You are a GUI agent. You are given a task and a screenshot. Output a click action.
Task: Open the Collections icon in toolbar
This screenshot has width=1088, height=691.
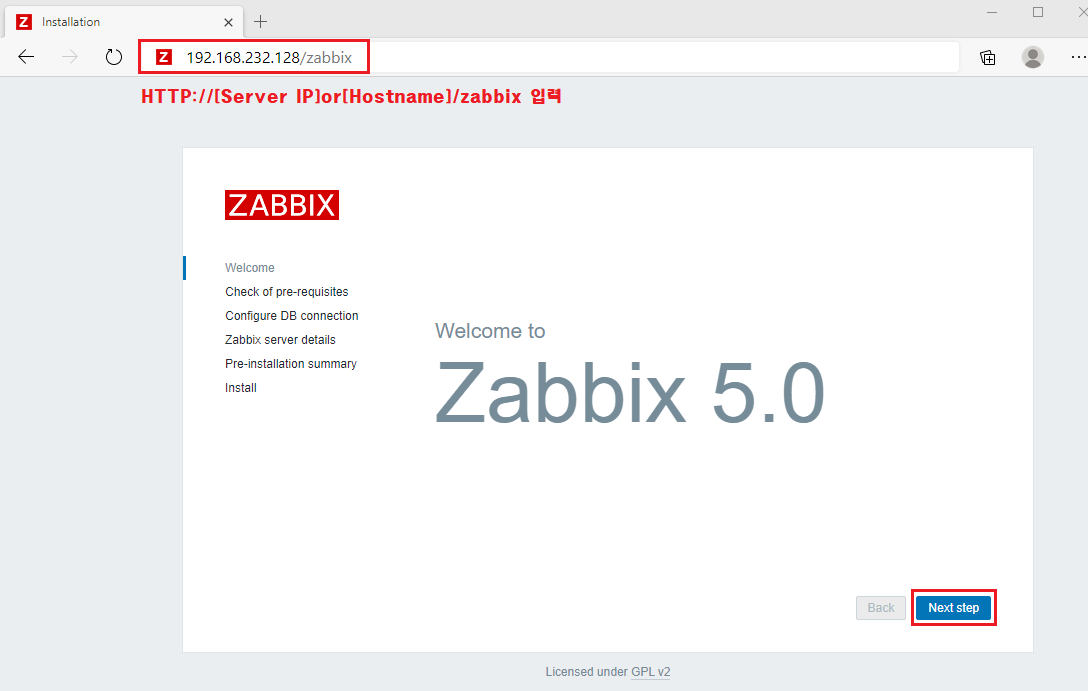tap(987, 57)
